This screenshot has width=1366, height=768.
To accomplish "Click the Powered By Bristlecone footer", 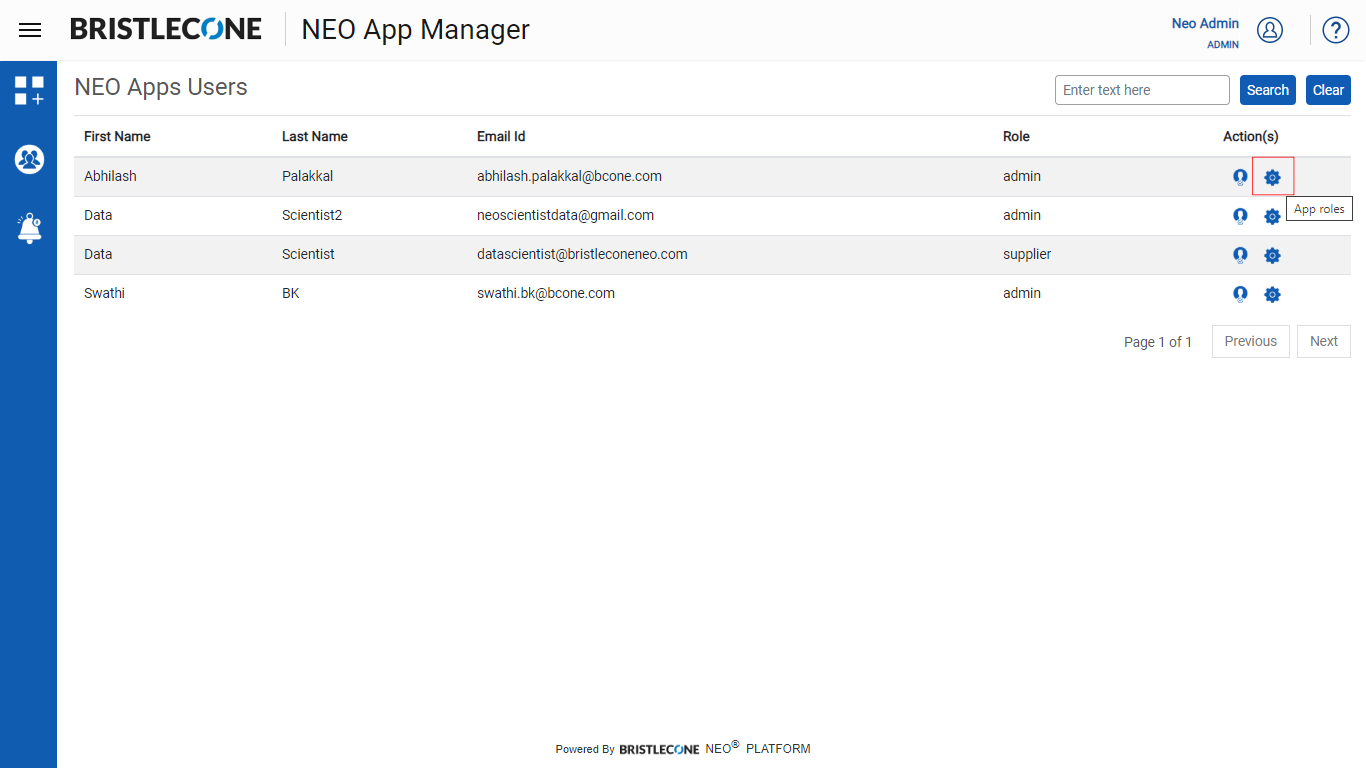I will click(x=683, y=748).
